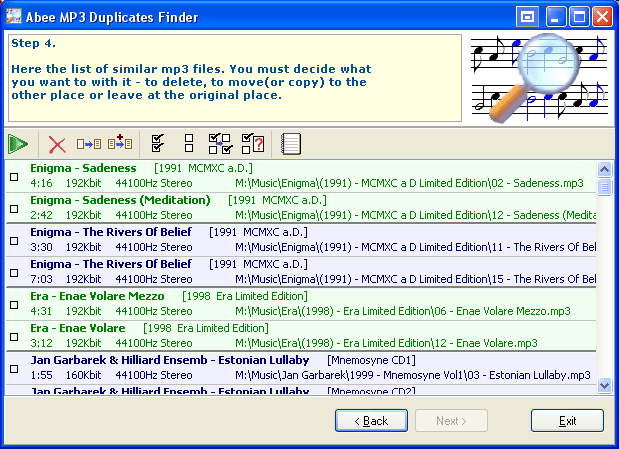Click the app icon in title bar

[x=14, y=16]
